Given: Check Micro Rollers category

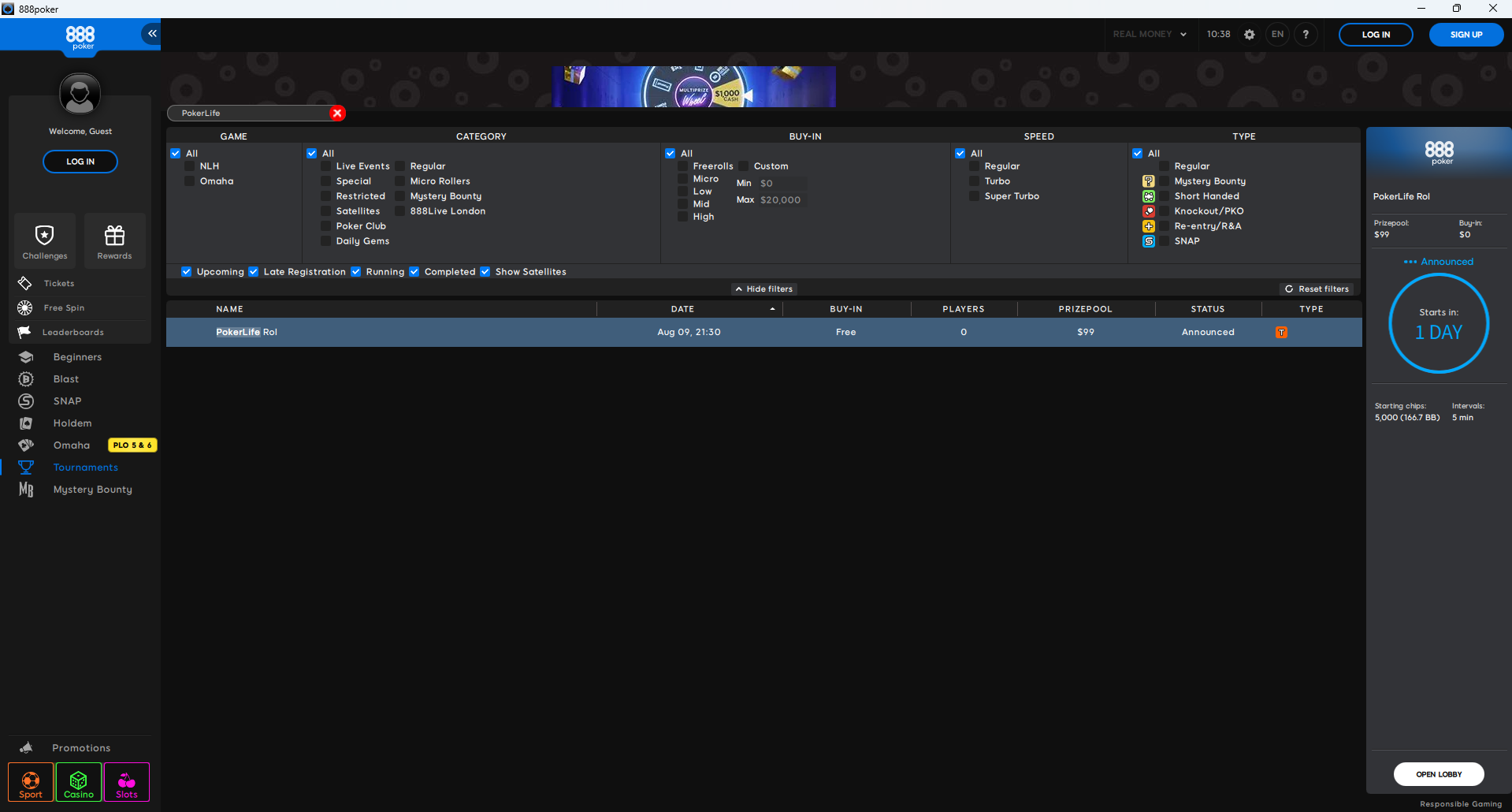Looking at the screenshot, I should pyautogui.click(x=400, y=181).
